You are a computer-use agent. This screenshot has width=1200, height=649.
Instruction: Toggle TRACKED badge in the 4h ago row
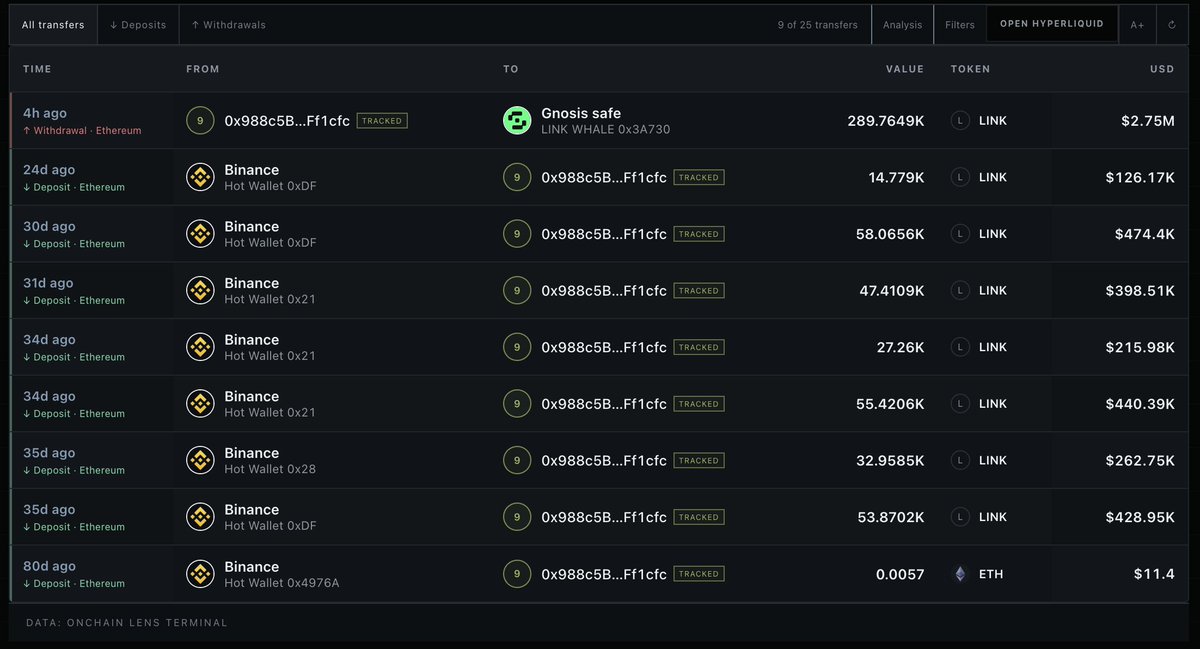[x=382, y=121]
